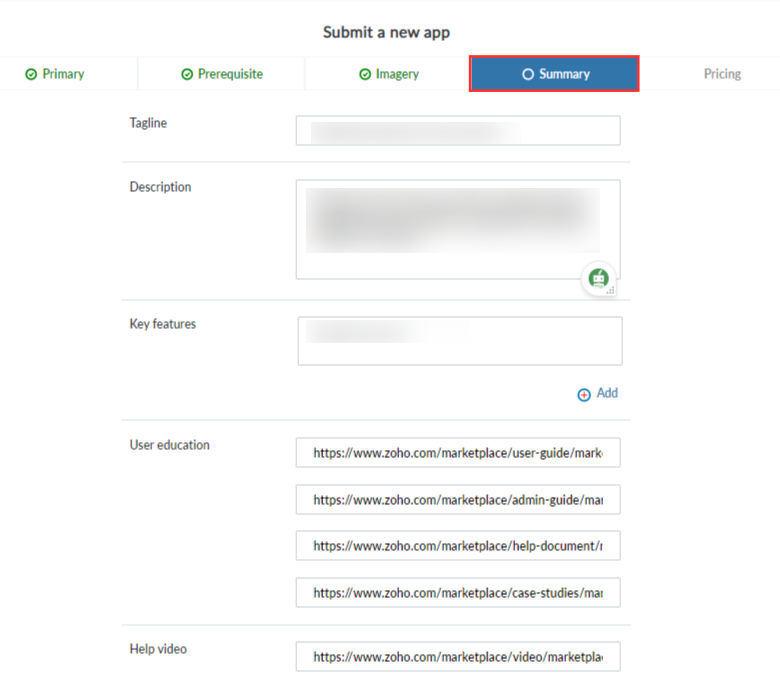Select the admin-guide URL field
The height and width of the screenshot is (675, 780).
(457, 499)
